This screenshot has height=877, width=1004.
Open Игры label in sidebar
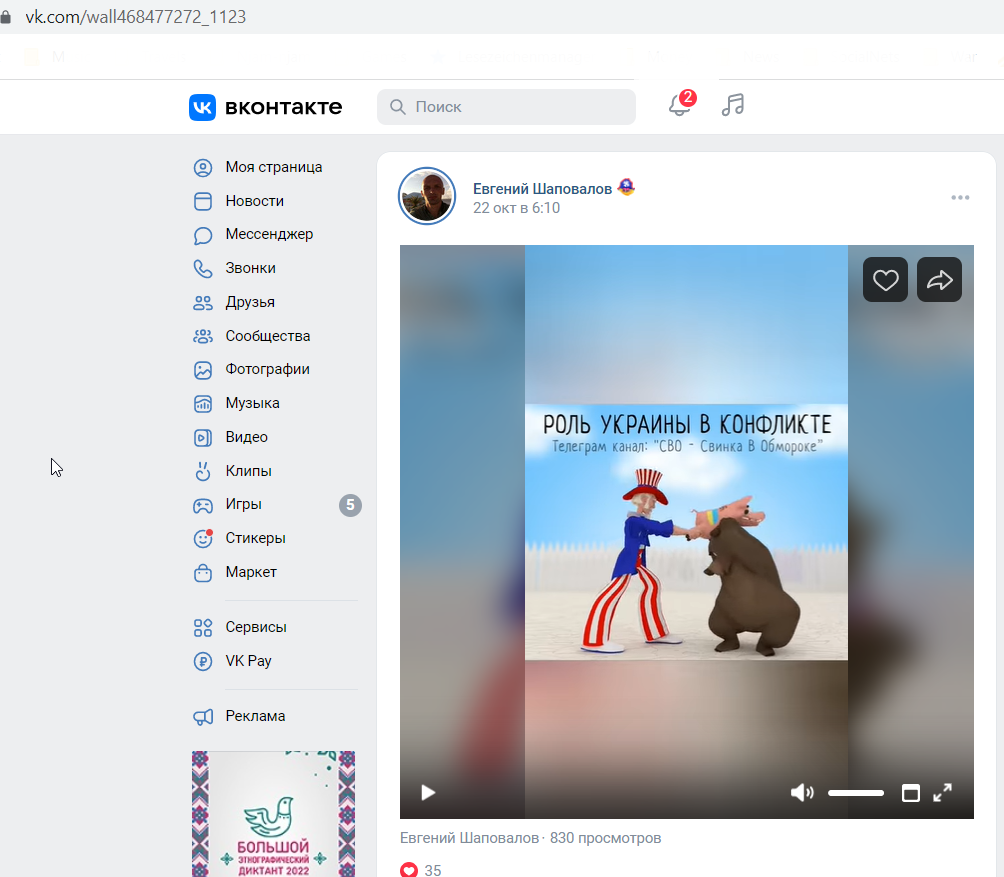(x=243, y=504)
